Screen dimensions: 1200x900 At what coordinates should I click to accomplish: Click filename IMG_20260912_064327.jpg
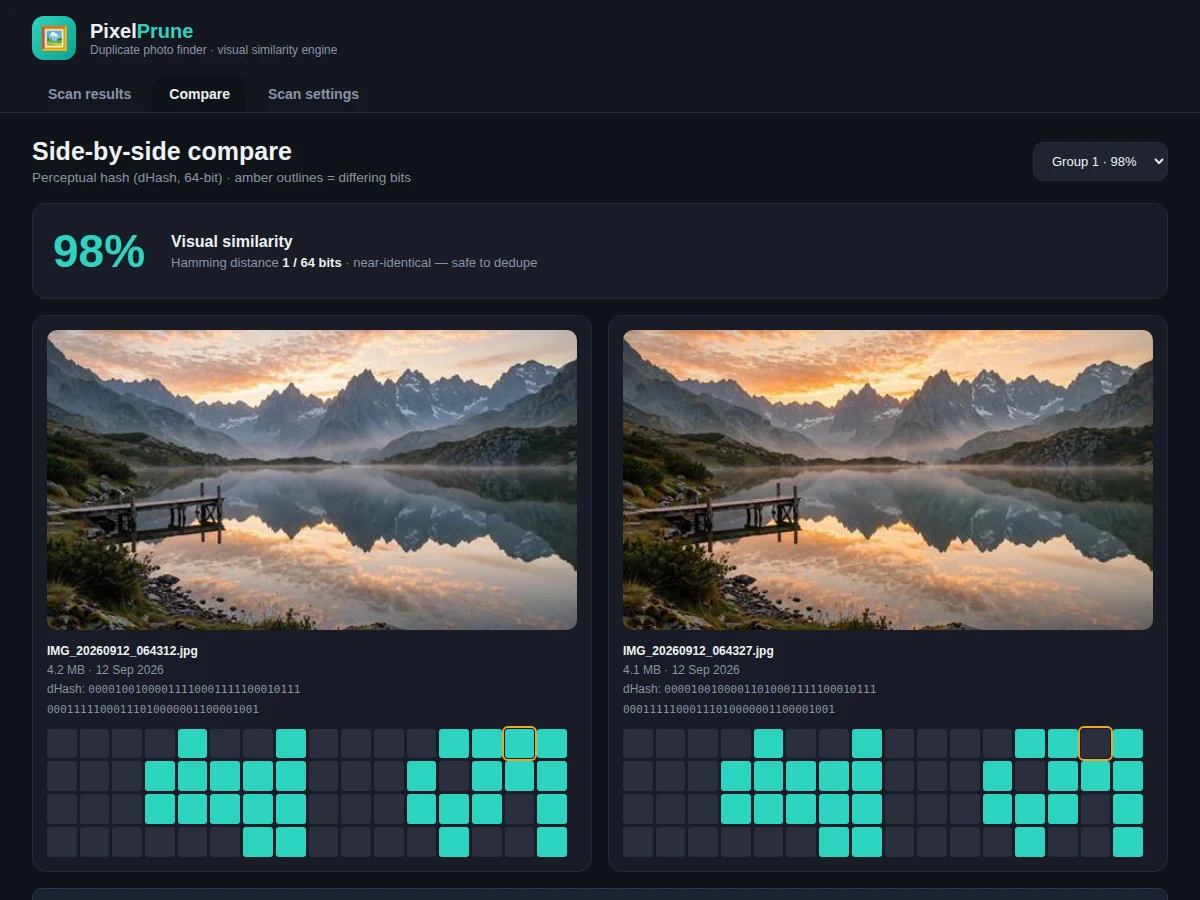pyautogui.click(x=698, y=651)
